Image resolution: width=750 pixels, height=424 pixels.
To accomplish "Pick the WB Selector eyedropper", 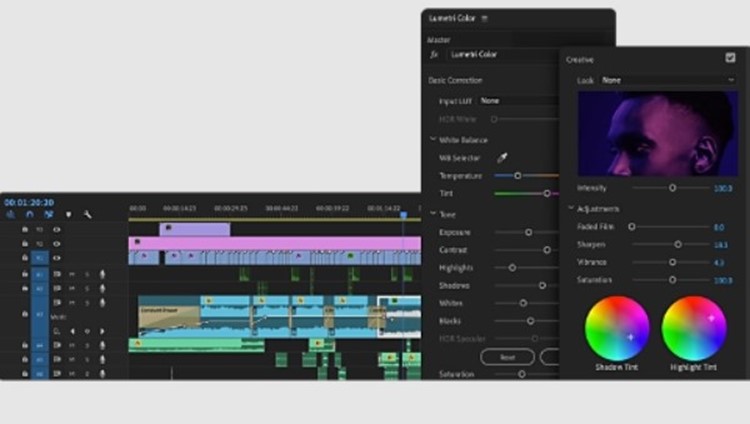I will tap(502, 157).
